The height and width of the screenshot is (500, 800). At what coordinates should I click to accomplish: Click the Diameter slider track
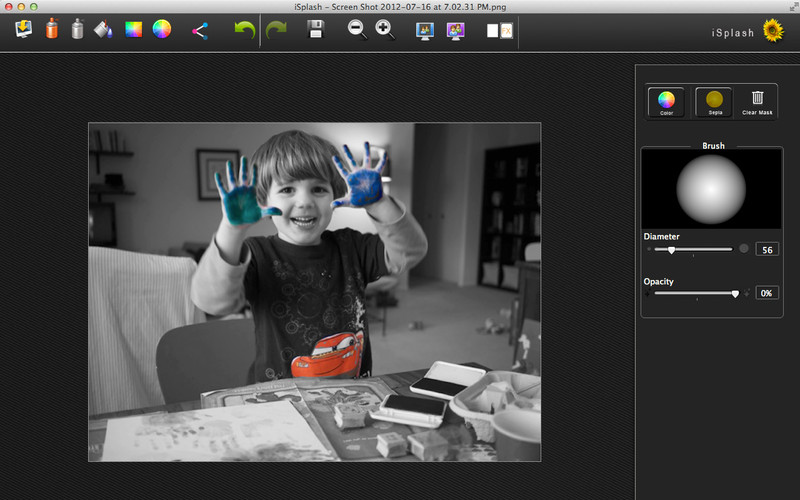[693, 249]
